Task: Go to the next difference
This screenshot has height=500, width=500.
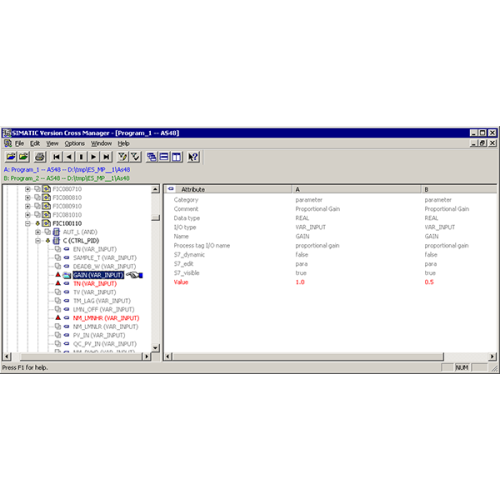Action: pos(94,157)
